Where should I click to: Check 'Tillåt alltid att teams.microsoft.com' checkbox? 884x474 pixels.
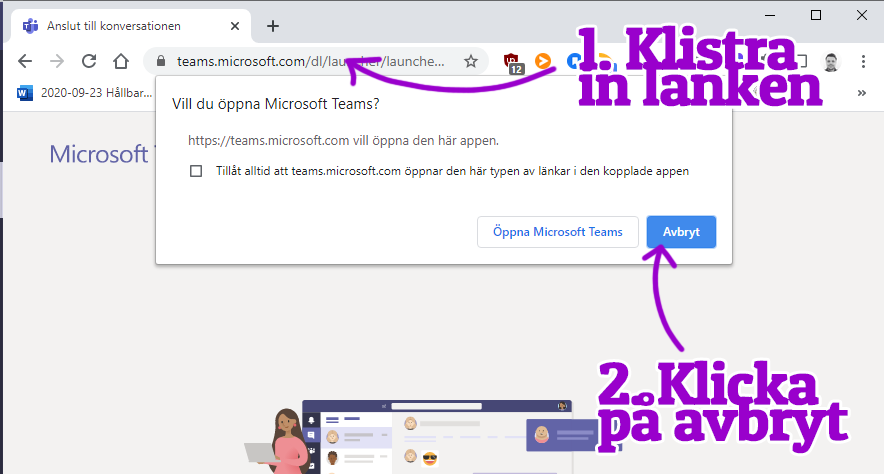pyautogui.click(x=196, y=171)
